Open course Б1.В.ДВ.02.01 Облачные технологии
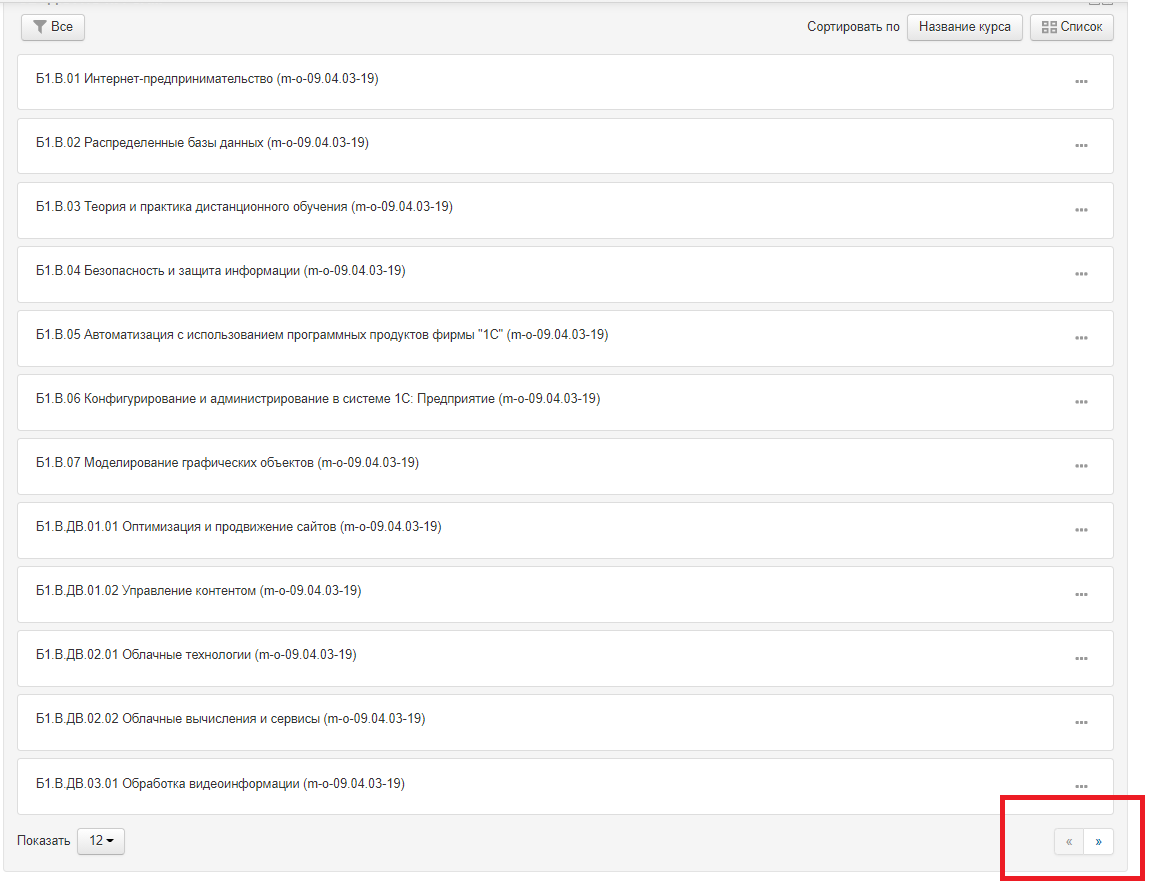The width and height of the screenshot is (1152, 885). pos(196,654)
